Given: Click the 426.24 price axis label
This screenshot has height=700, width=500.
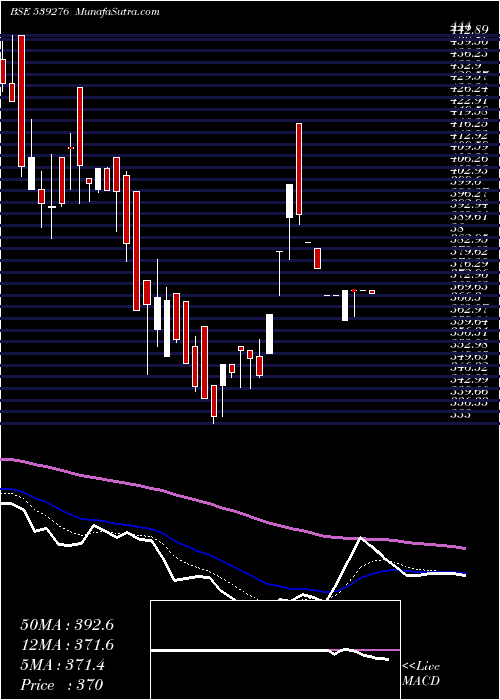Looking at the screenshot, I should point(469,89).
